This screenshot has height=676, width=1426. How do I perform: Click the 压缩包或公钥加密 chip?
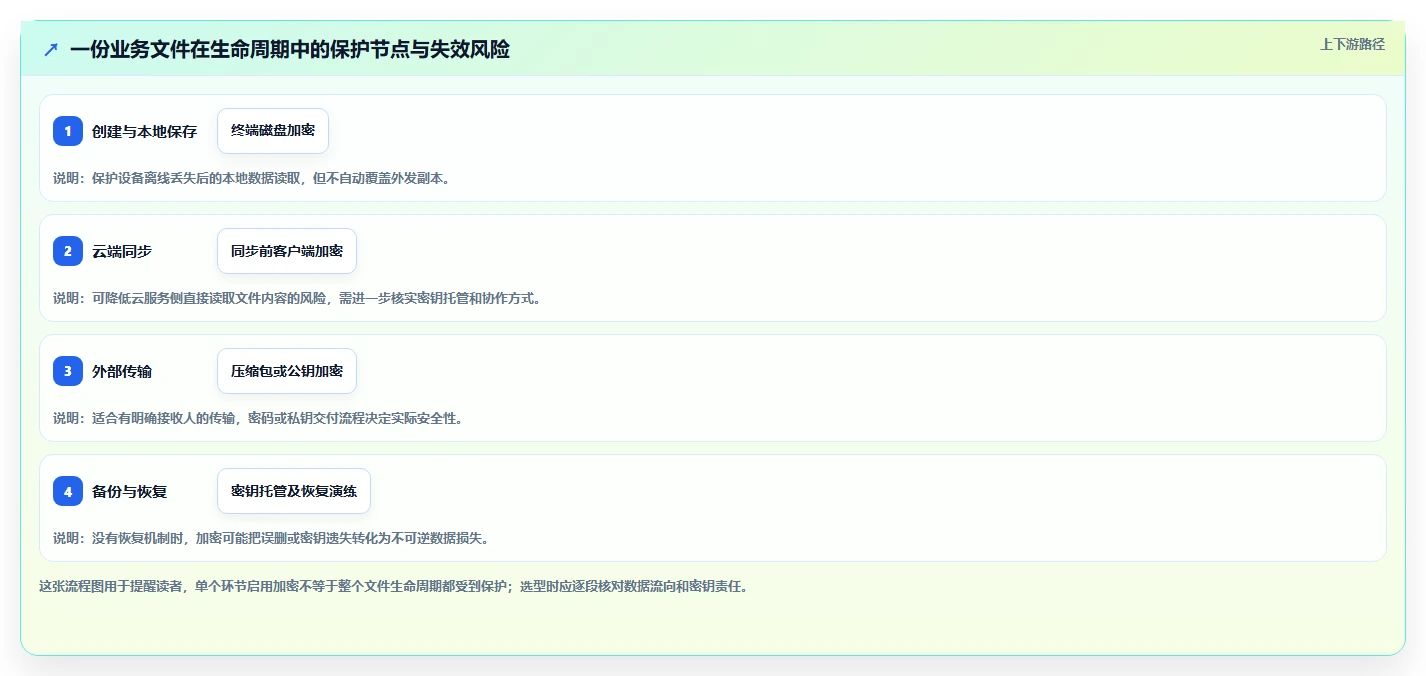(x=287, y=371)
